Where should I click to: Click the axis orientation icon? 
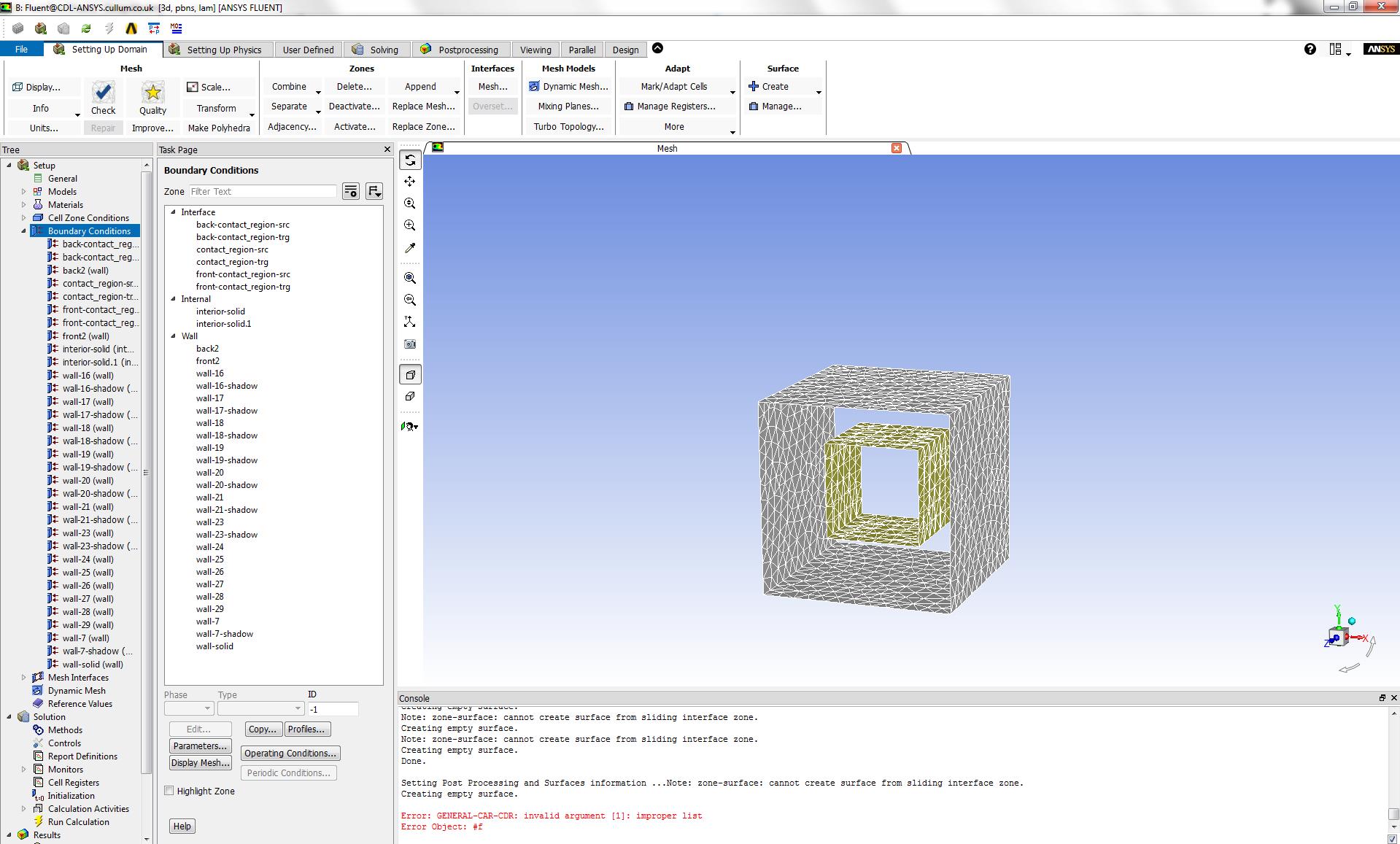(410, 322)
